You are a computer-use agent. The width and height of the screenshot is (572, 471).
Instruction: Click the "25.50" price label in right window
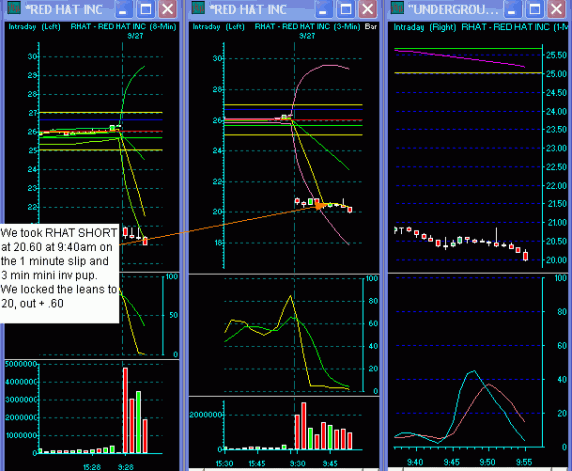coord(556,55)
